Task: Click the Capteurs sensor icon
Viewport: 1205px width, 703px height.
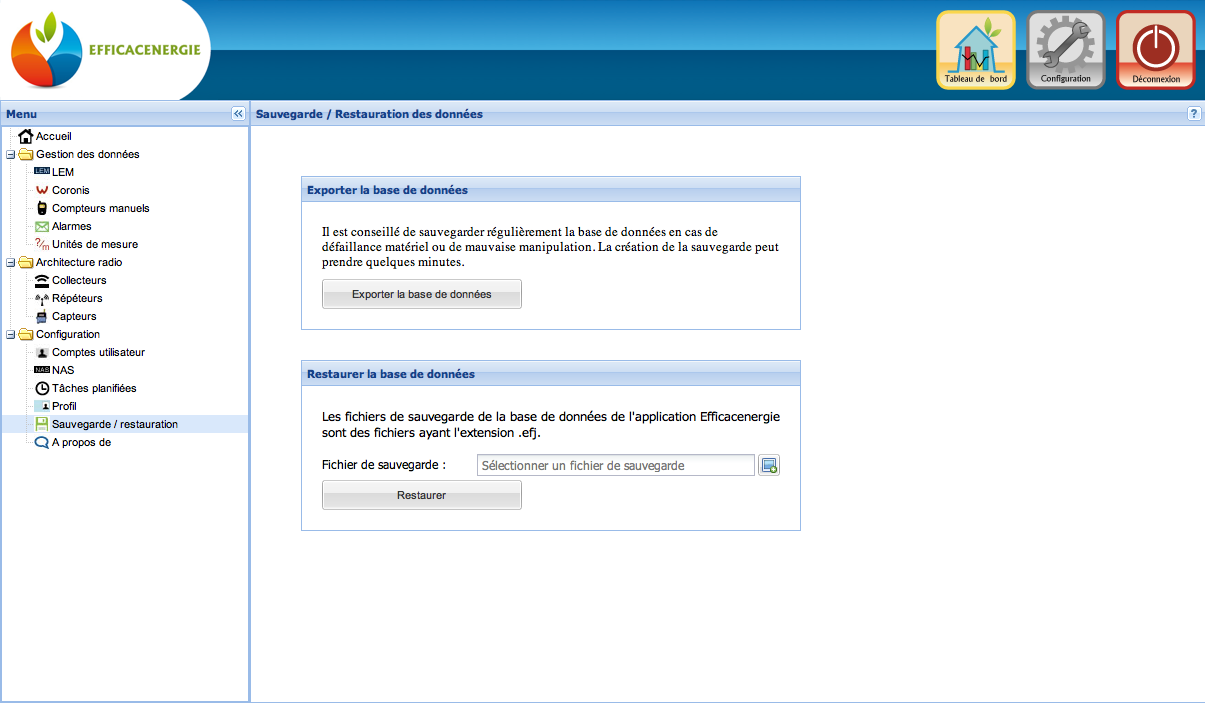Action: (x=41, y=316)
